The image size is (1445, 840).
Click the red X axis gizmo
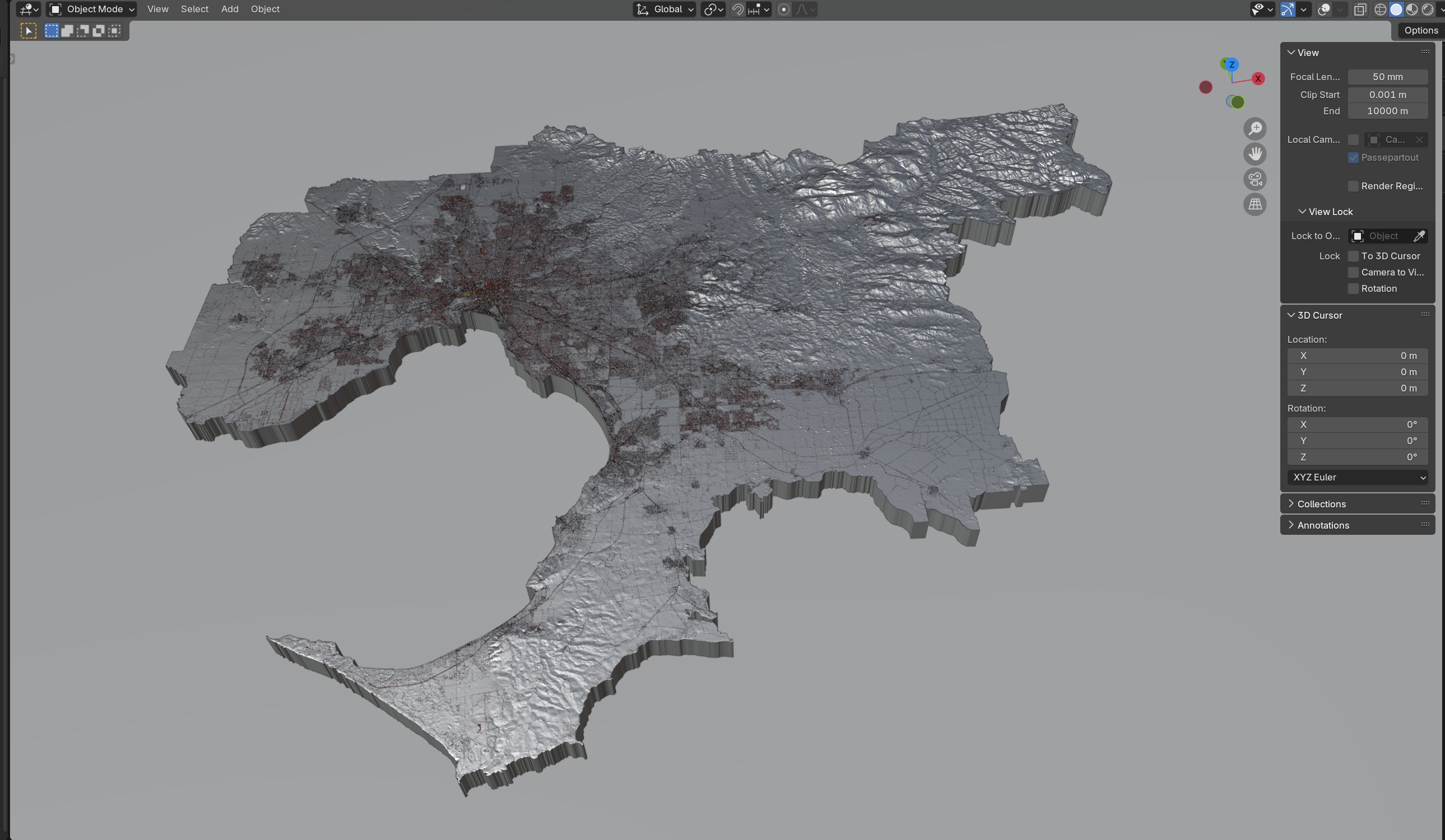coord(1258,78)
